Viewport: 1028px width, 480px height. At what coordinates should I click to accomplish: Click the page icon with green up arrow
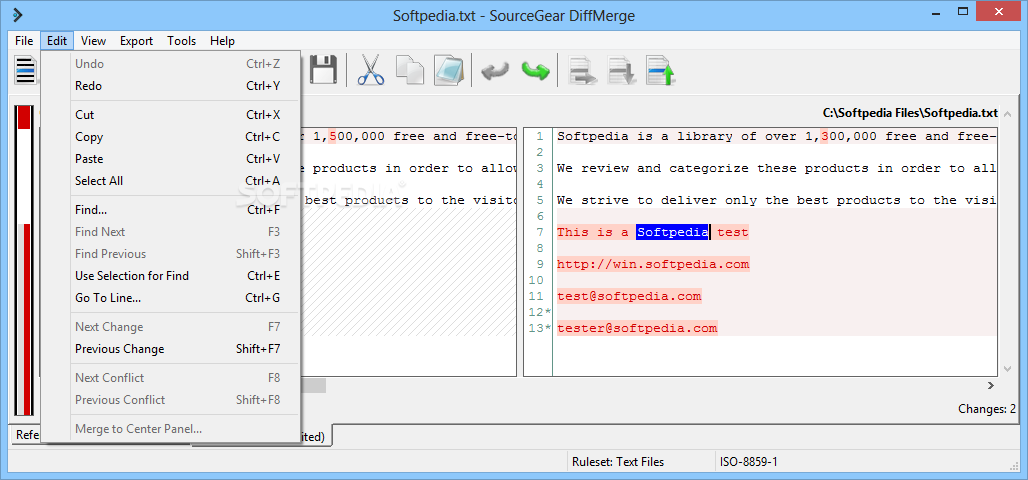661,70
